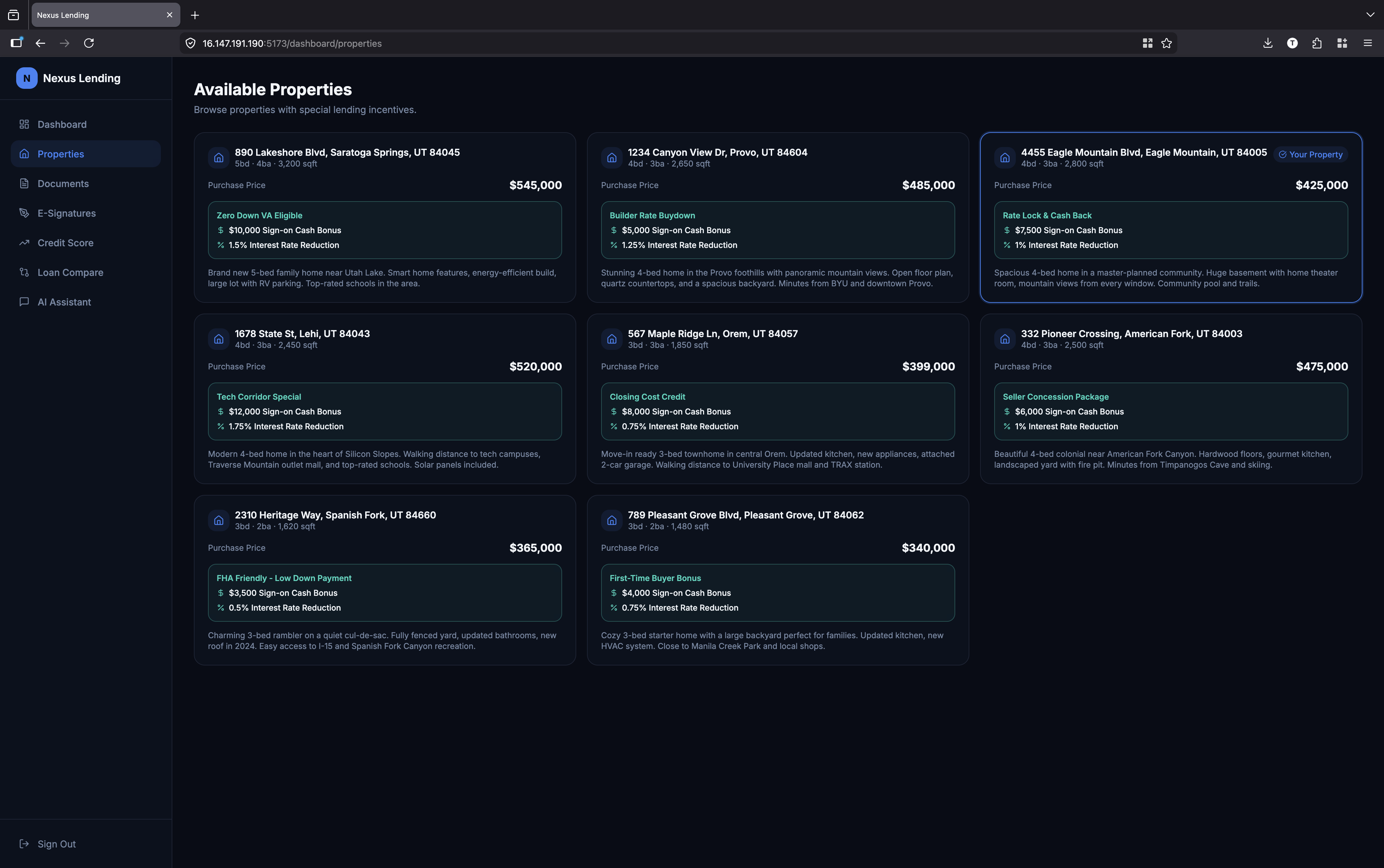Screen dimensions: 1384x868
Task: Click the AI Assistant chat icon
Action: [24, 302]
